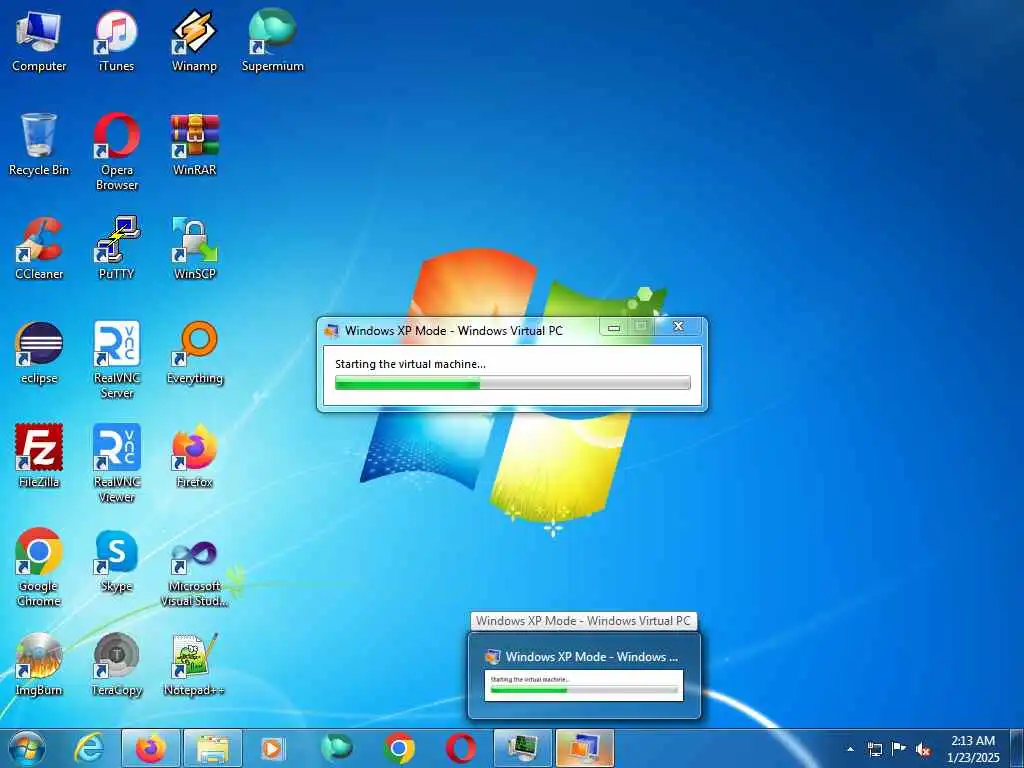Viewport: 1024px width, 768px height.
Task: Select the RealVNC Server shortcut
Action: tap(116, 360)
